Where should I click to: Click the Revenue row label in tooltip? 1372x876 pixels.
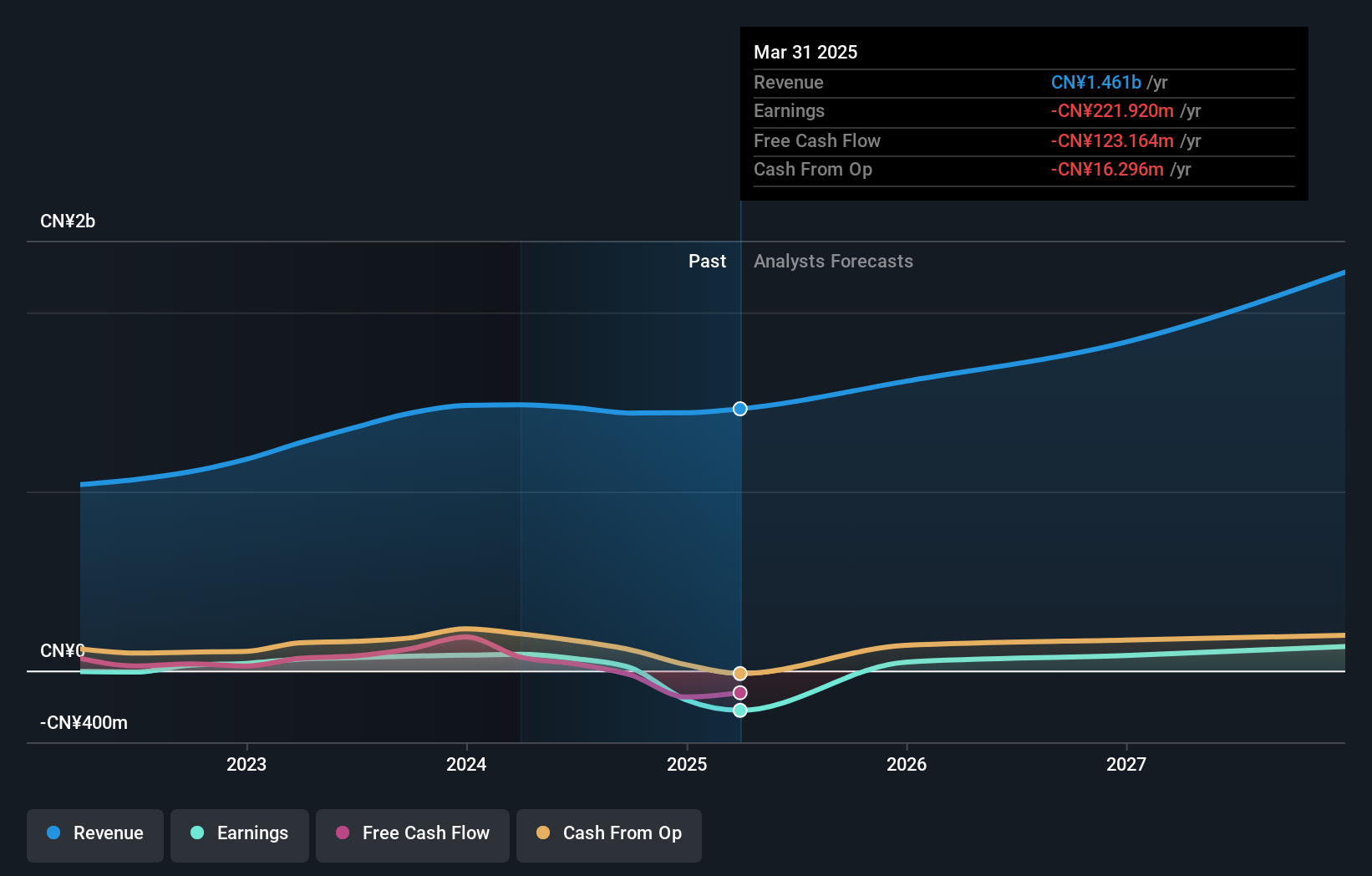pos(789,83)
